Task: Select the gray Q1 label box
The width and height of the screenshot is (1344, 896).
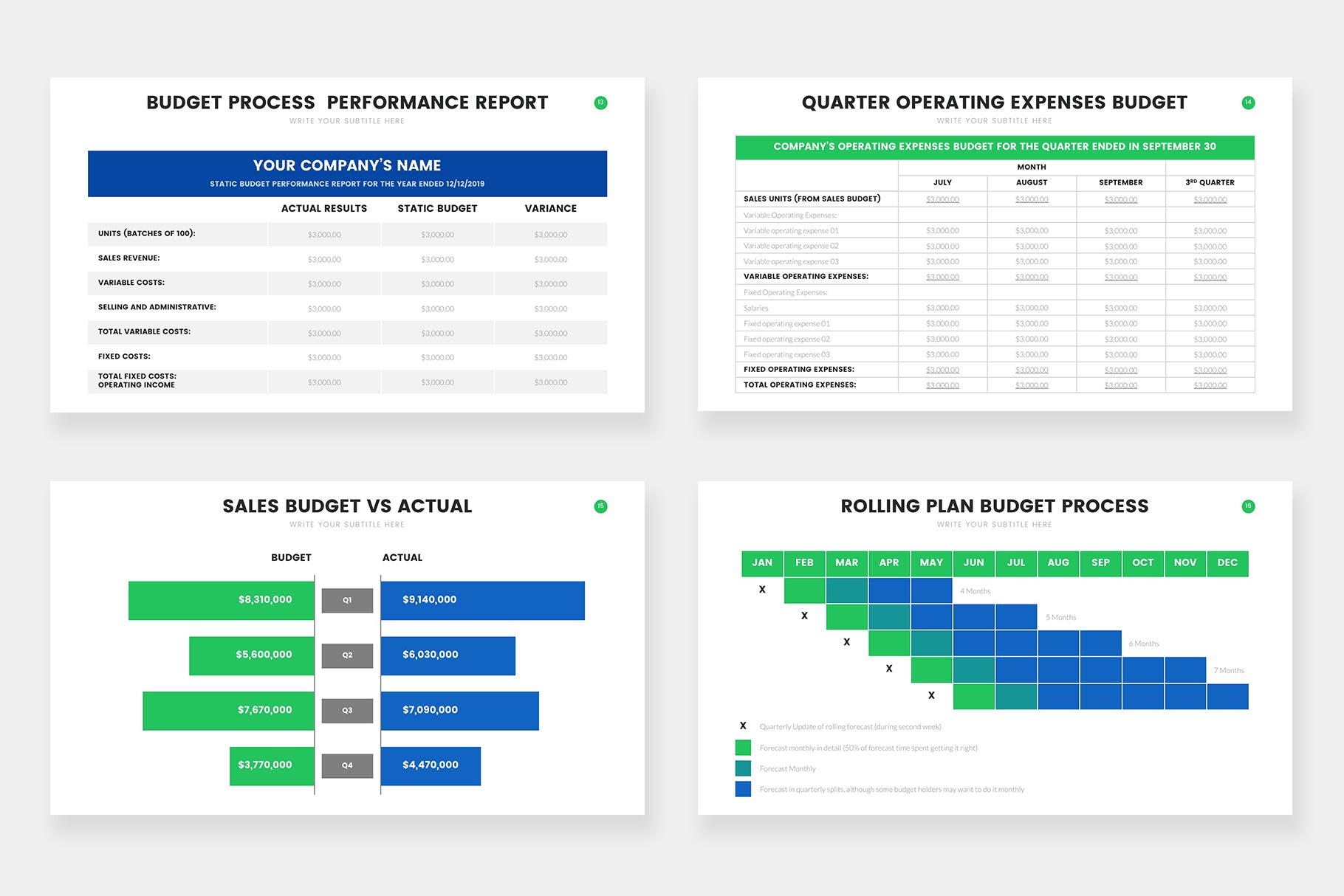Action: pyautogui.click(x=347, y=600)
